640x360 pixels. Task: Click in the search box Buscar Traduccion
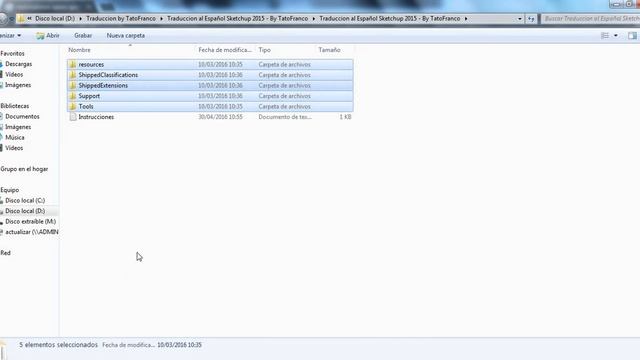pos(591,19)
